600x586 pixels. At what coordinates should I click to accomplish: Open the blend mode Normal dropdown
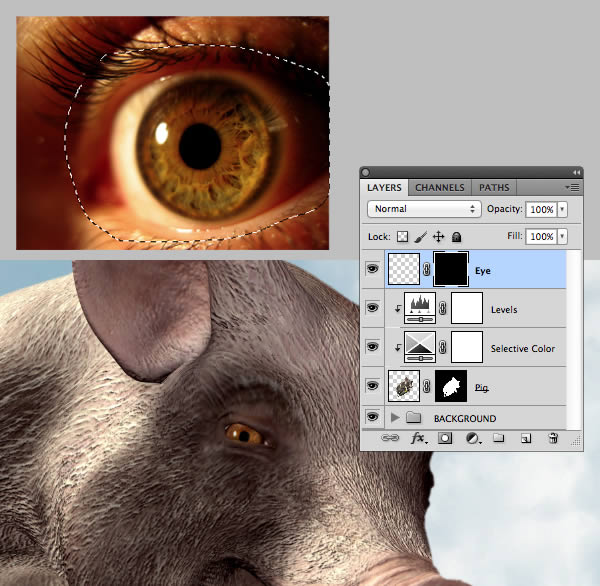[x=424, y=209]
